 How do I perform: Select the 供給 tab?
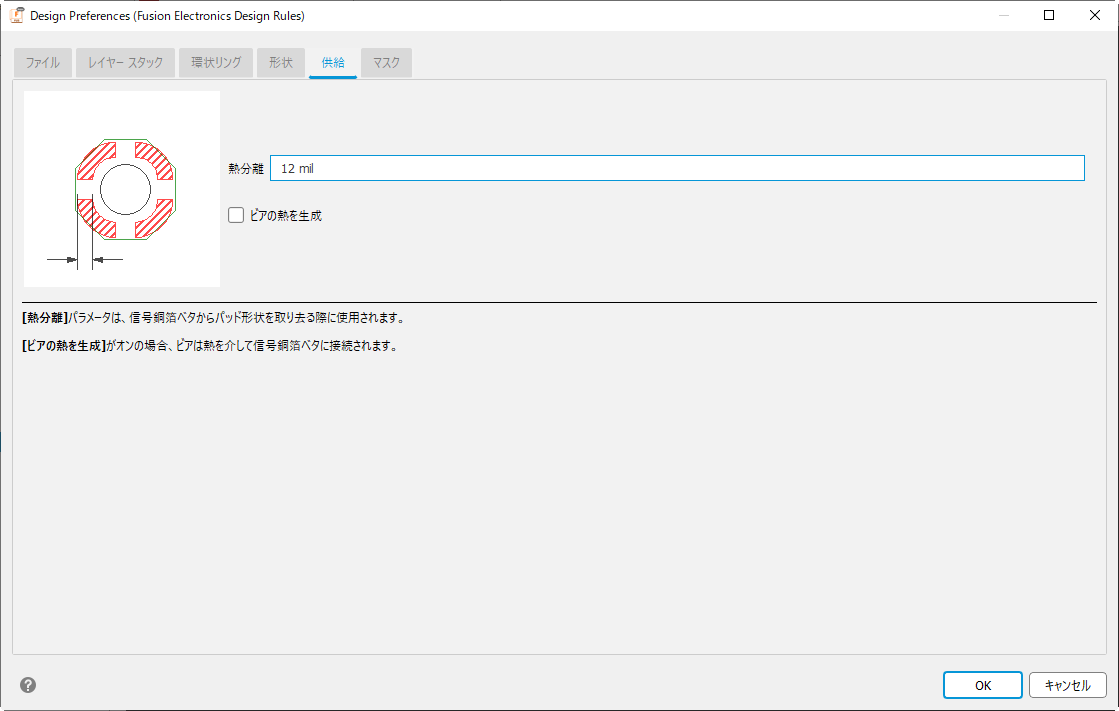pyautogui.click(x=333, y=63)
